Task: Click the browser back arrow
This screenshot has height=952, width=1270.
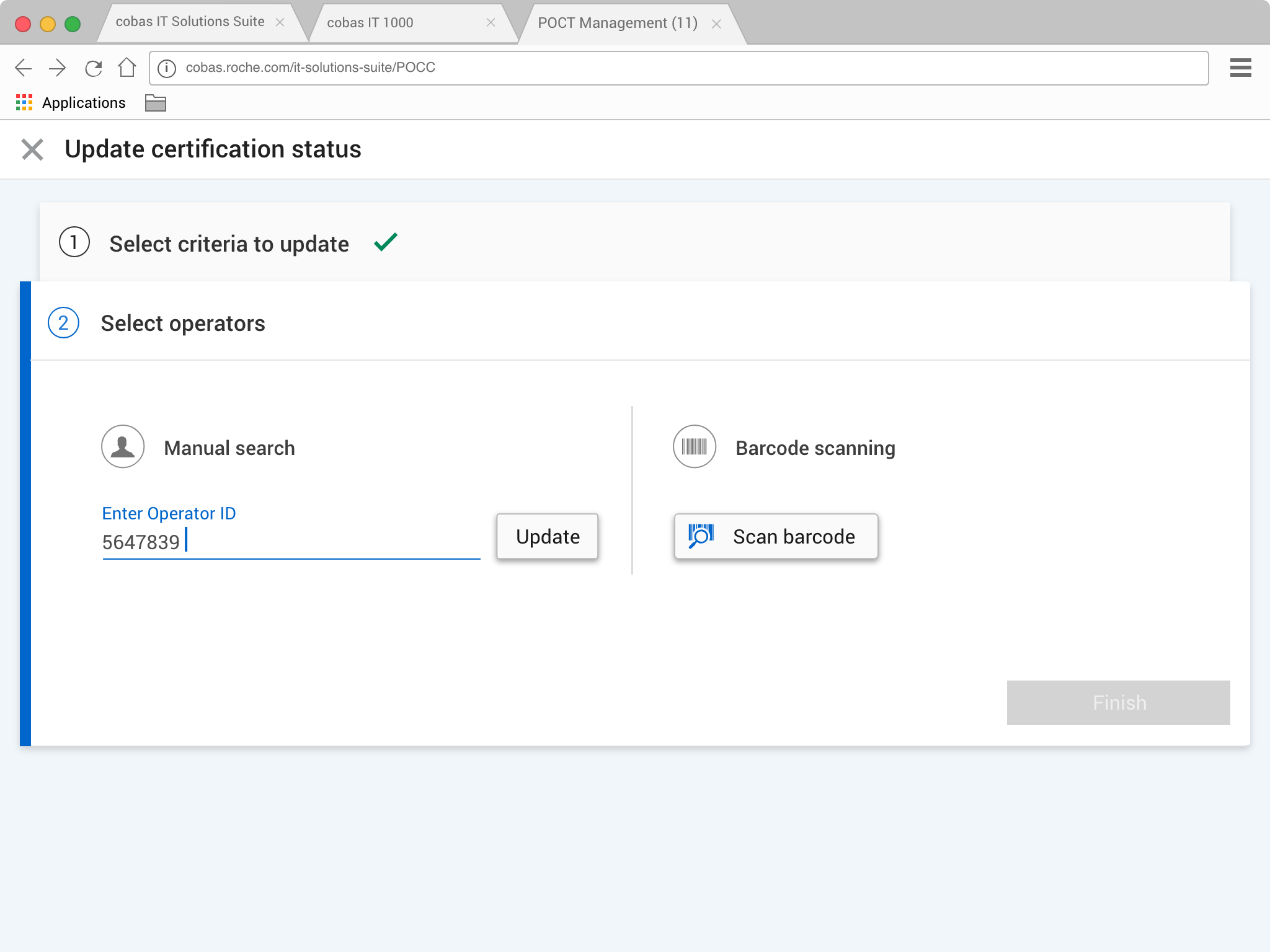Action: 24,68
